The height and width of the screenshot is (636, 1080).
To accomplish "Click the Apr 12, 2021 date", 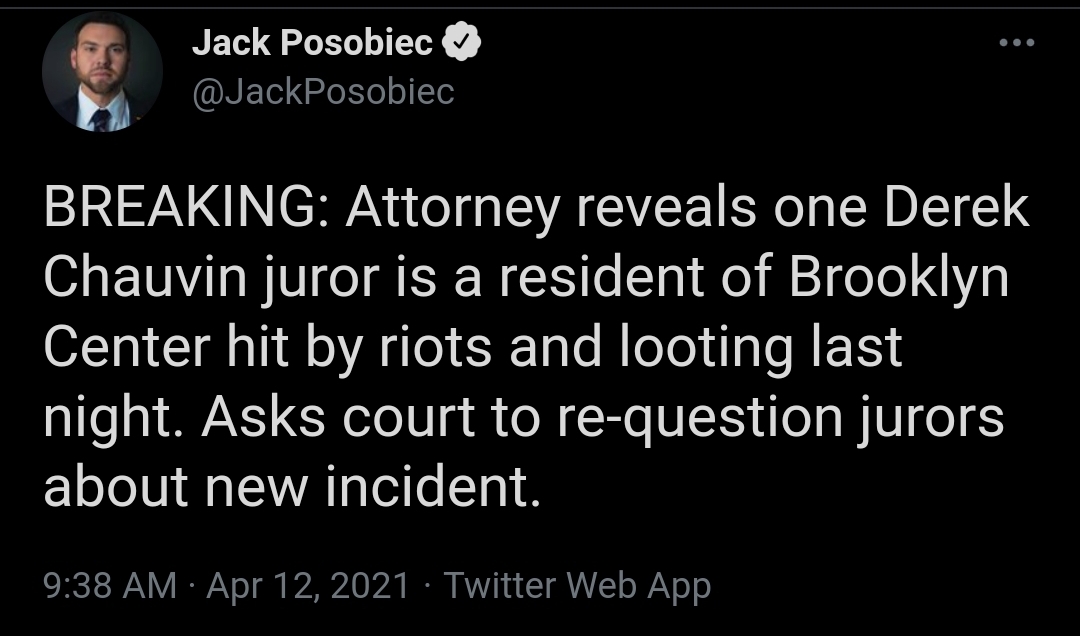I will (x=308, y=586).
